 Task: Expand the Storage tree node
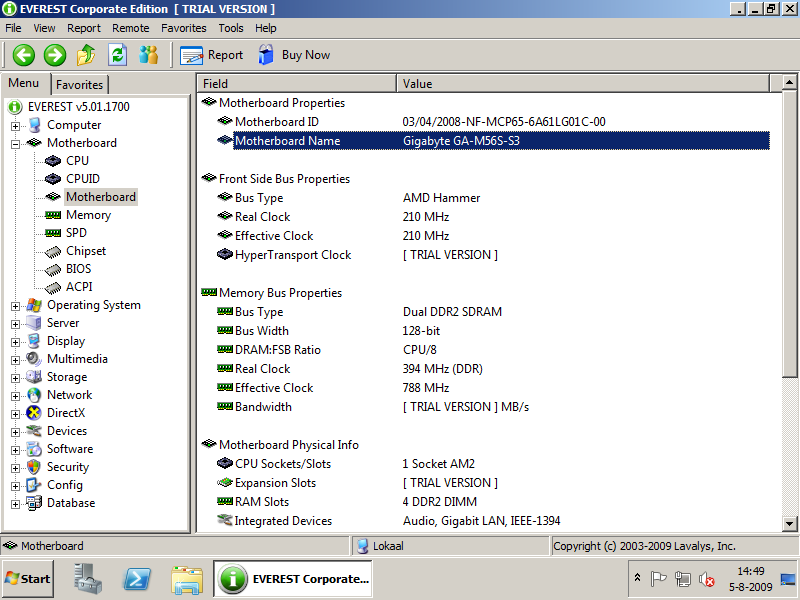coord(15,378)
